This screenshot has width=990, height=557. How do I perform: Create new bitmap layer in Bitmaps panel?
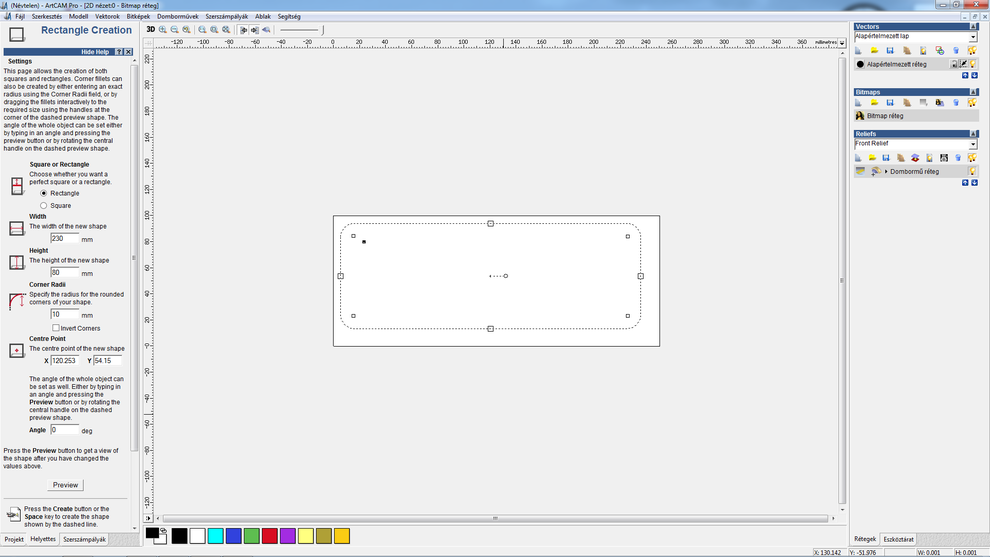pos(859,102)
